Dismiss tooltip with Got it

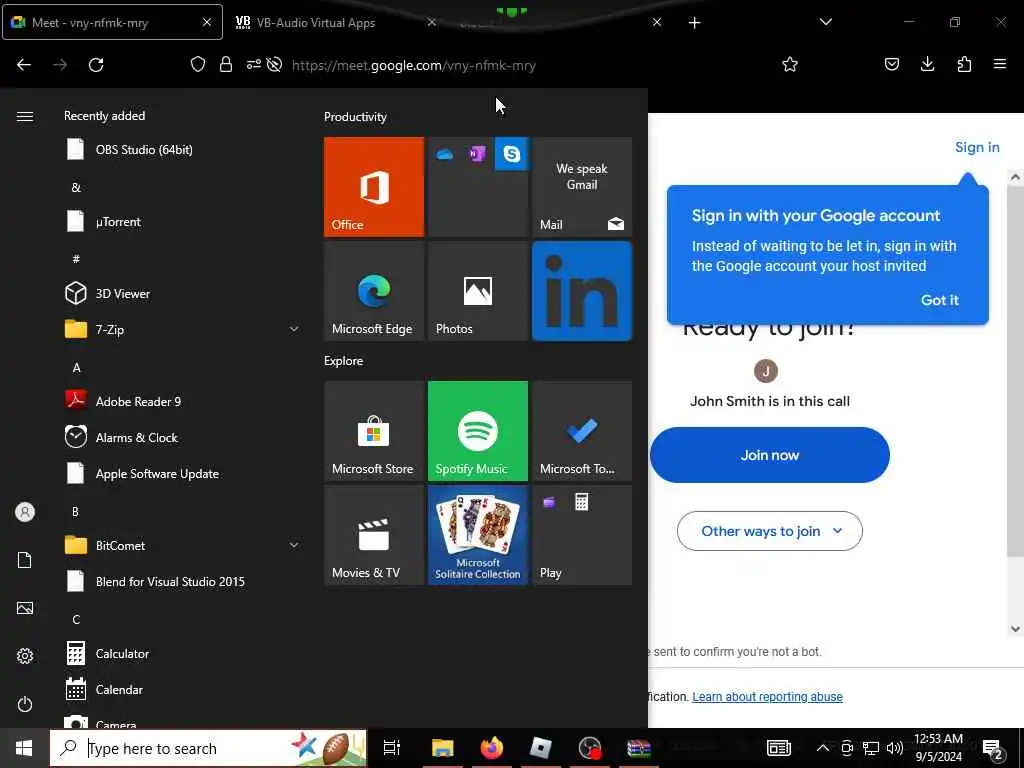click(940, 300)
